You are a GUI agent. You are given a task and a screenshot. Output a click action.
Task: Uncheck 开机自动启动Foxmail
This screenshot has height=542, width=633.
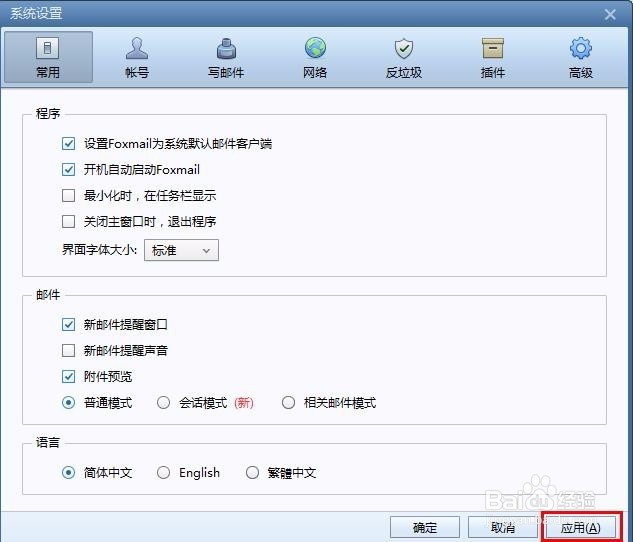[x=68, y=170]
